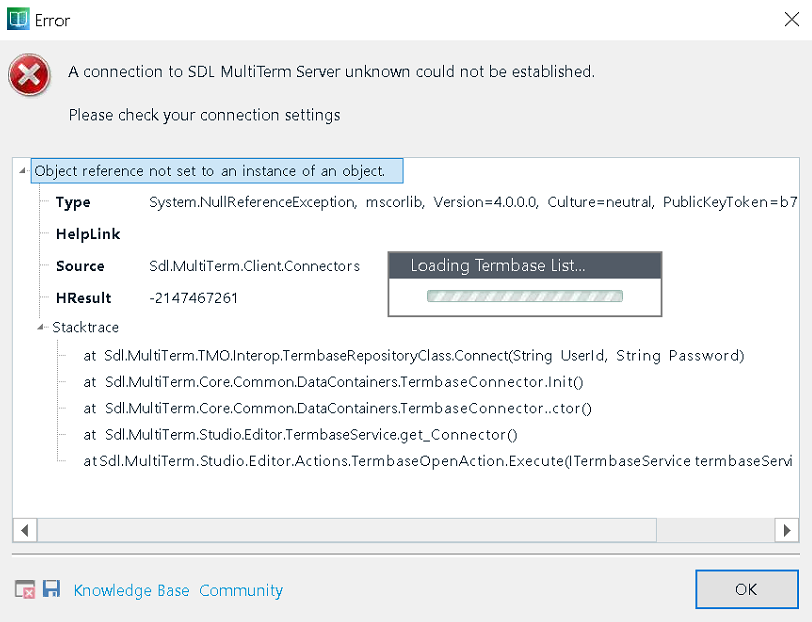Click the copy error details icon
812x622 pixels.
pos(25,589)
